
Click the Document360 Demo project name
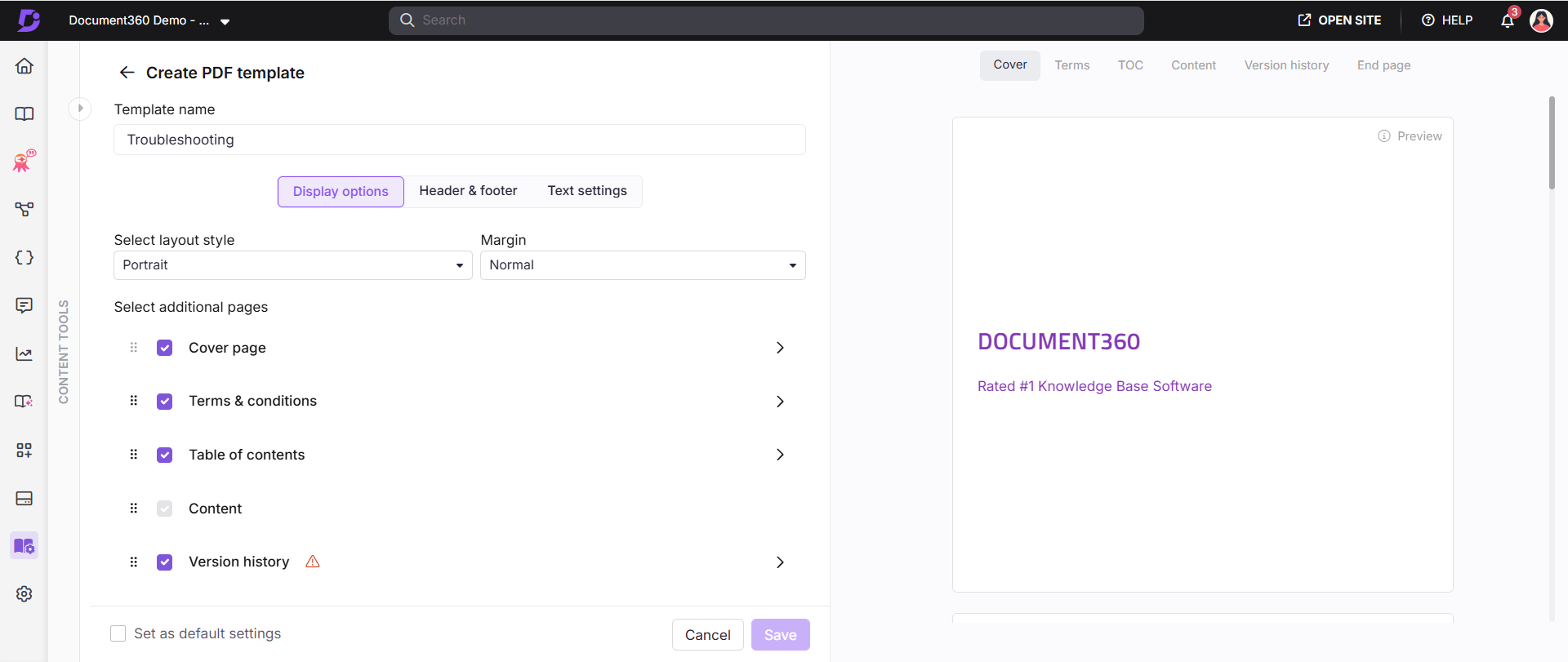139,20
